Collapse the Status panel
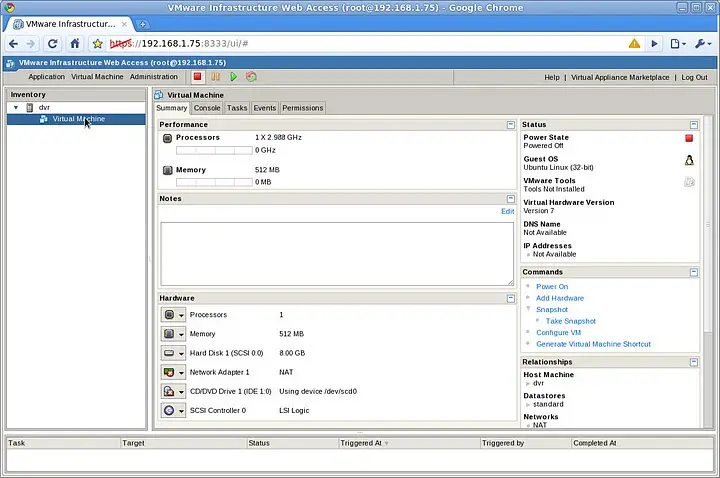Screen dimensions: 720x478 pos(694,125)
